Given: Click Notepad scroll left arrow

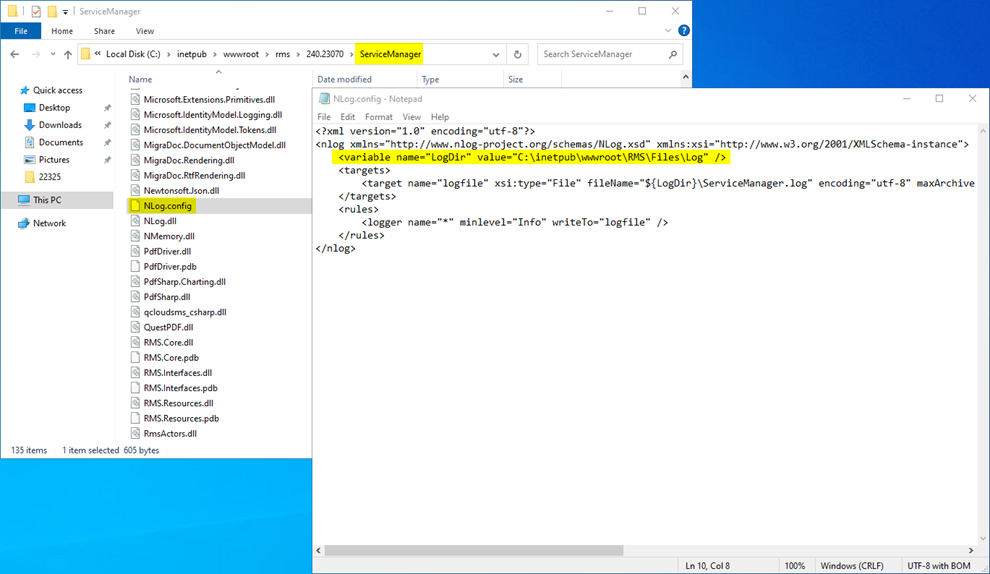Looking at the screenshot, I should point(319,551).
